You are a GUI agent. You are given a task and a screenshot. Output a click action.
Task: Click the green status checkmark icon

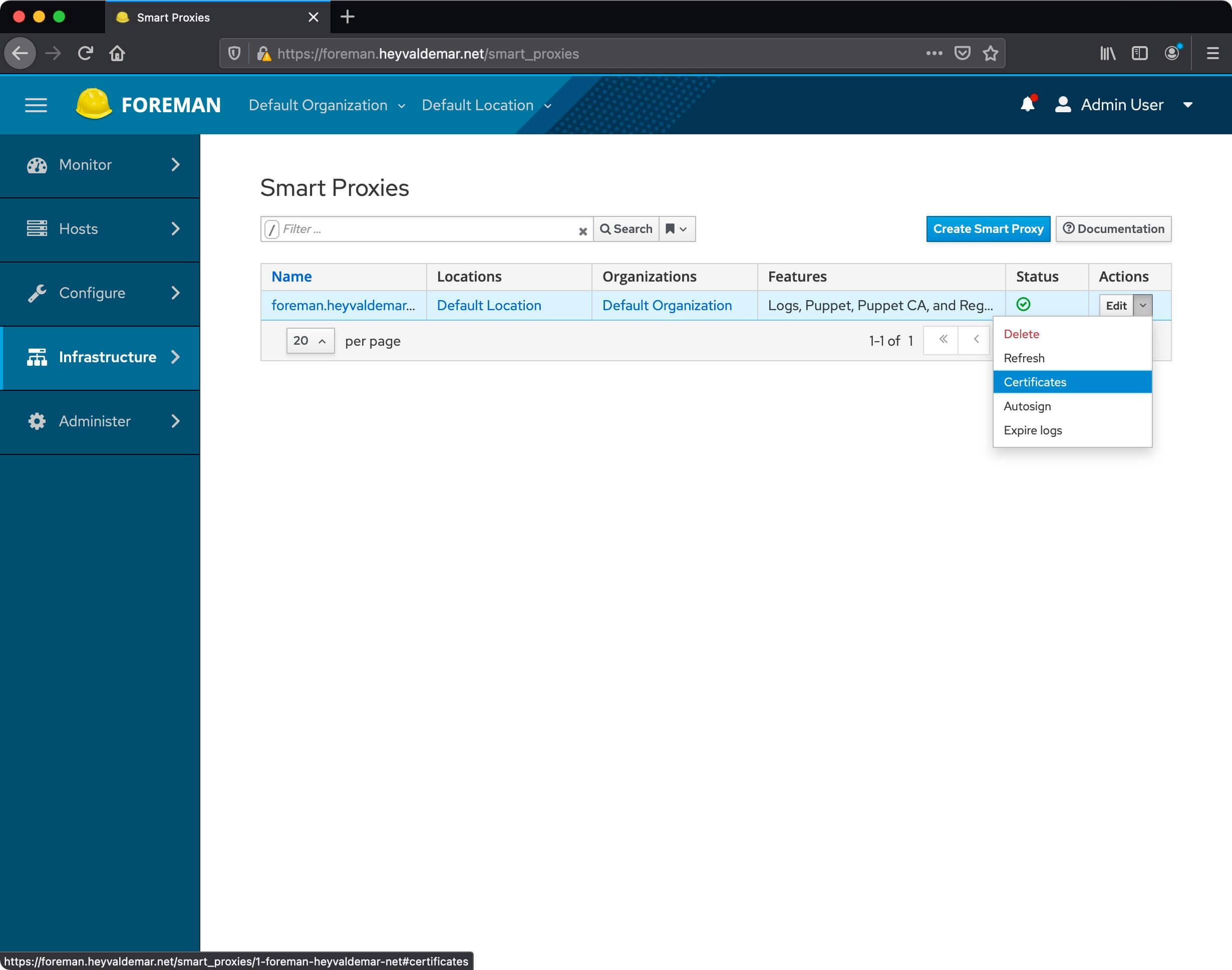coord(1024,305)
